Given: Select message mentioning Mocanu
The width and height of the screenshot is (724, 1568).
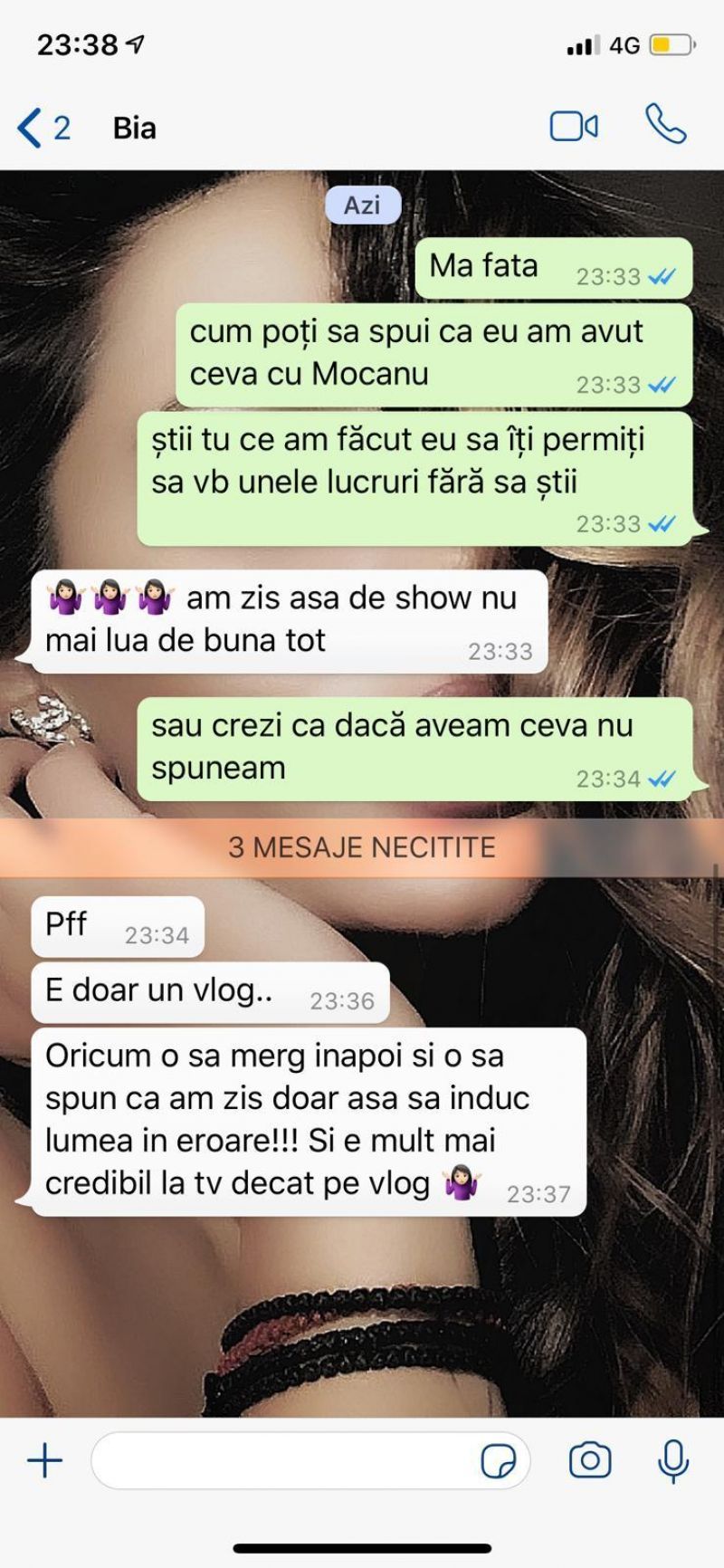Looking at the screenshot, I should 433,355.
